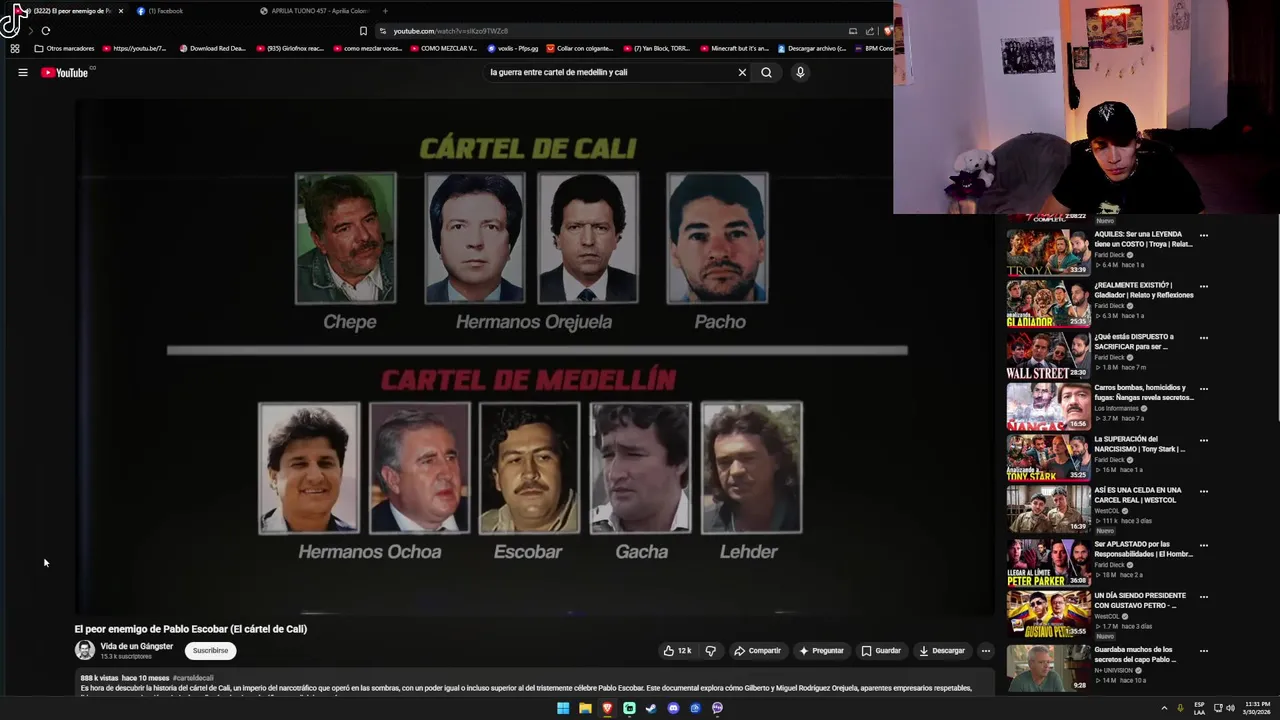
Task: Dislike the video
Action: pos(710,651)
